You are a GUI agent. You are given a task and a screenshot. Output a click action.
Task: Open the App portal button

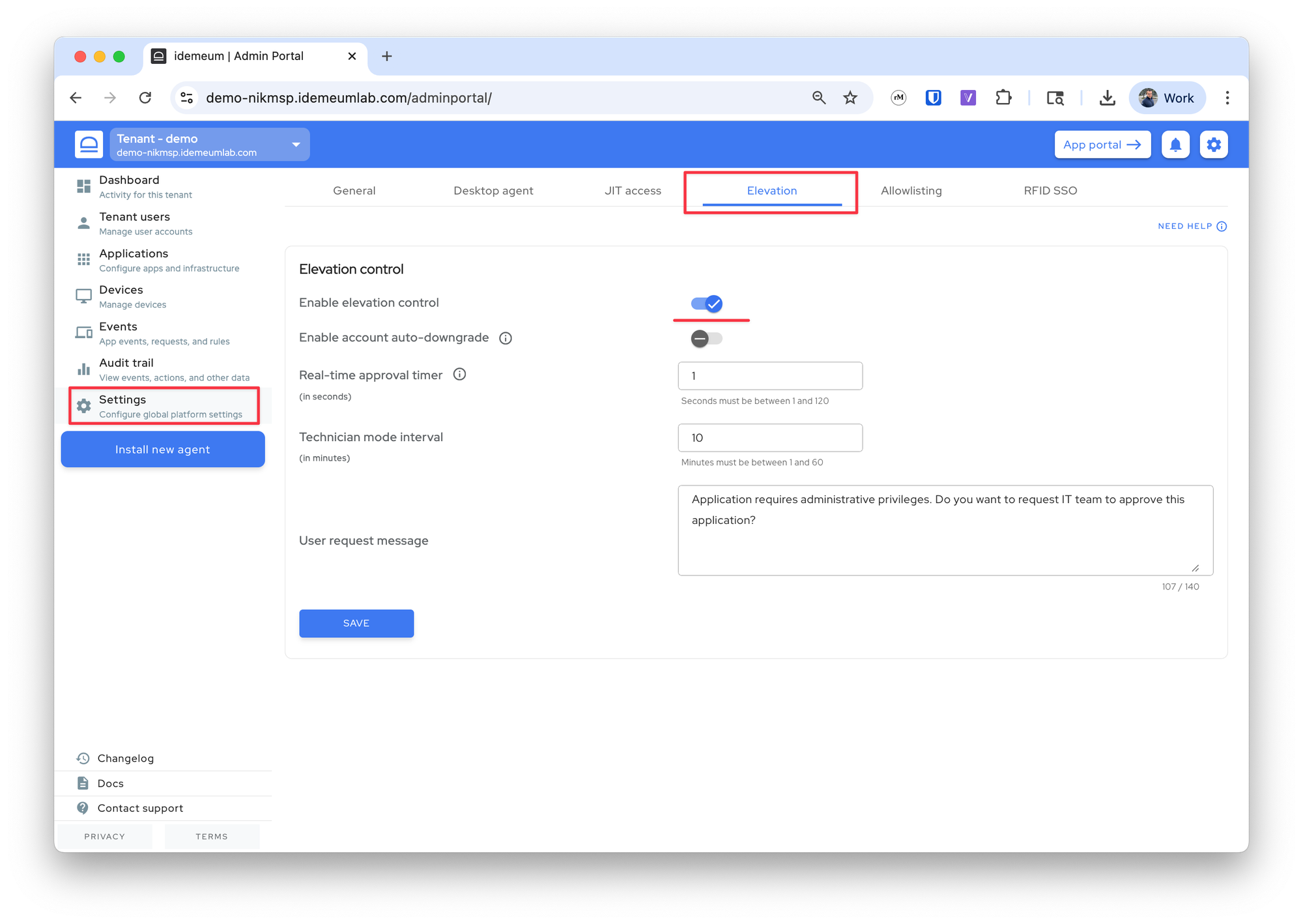[1102, 145]
